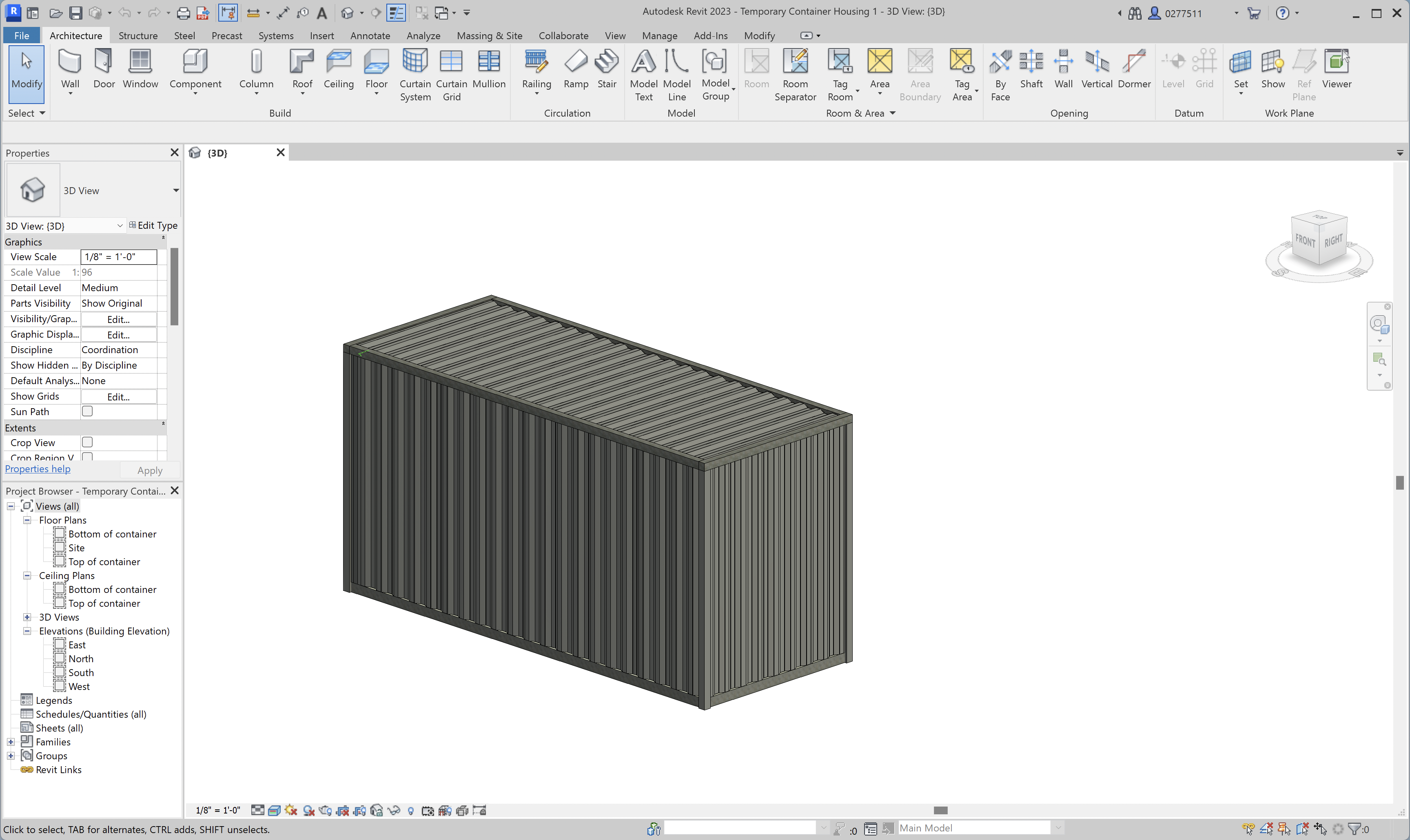This screenshot has width=1410, height=840.
Task: Click the Properties help link
Action: coord(38,469)
